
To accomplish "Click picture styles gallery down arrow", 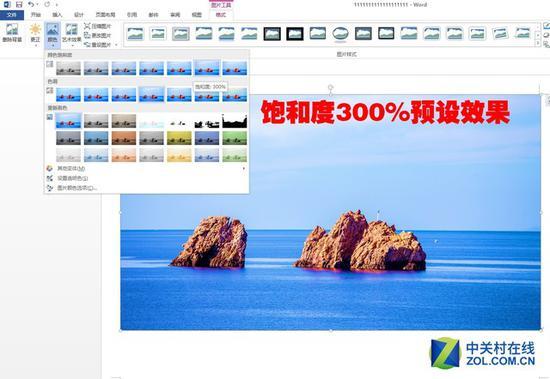I will point(538,35).
